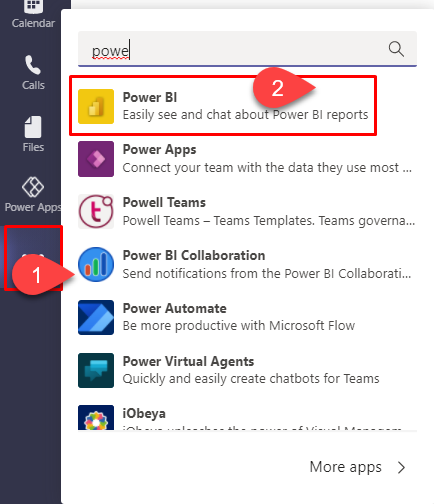This screenshot has width=434, height=504.
Task: Click the search magnifier icon
Action: [396, 49]
